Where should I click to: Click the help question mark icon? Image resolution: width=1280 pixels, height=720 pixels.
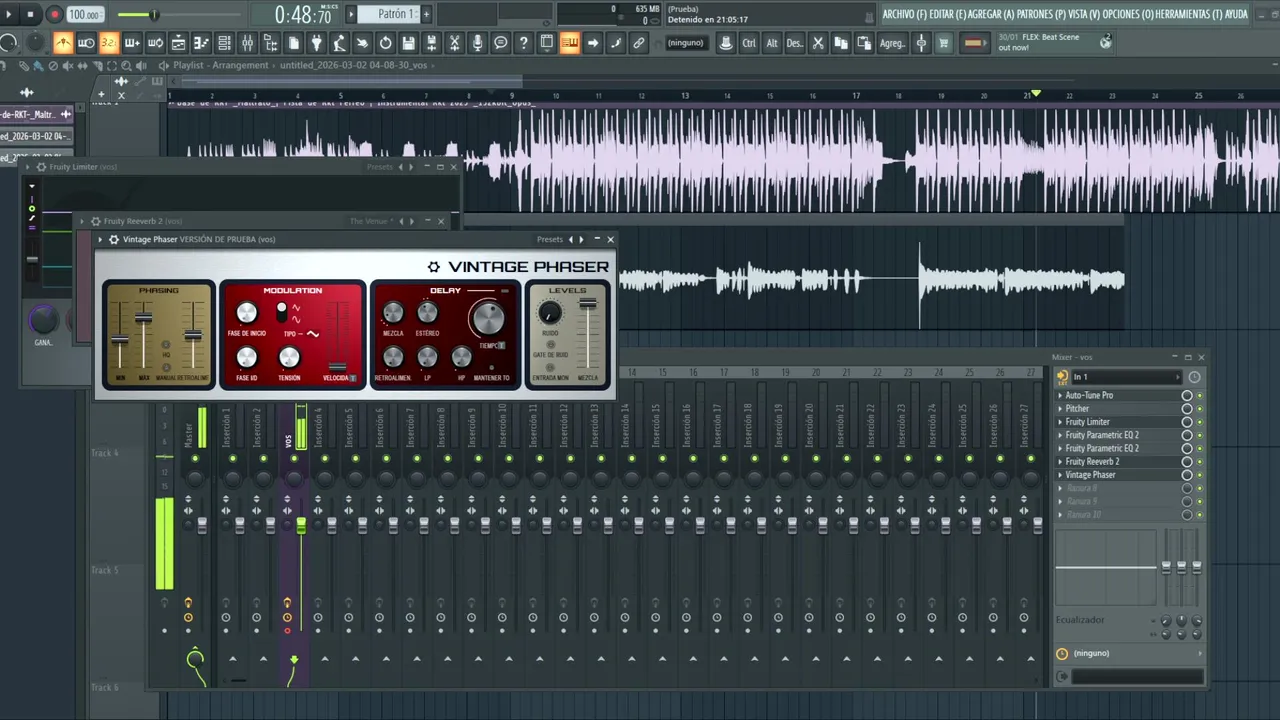pyautogui.click(x=523, y=42)
